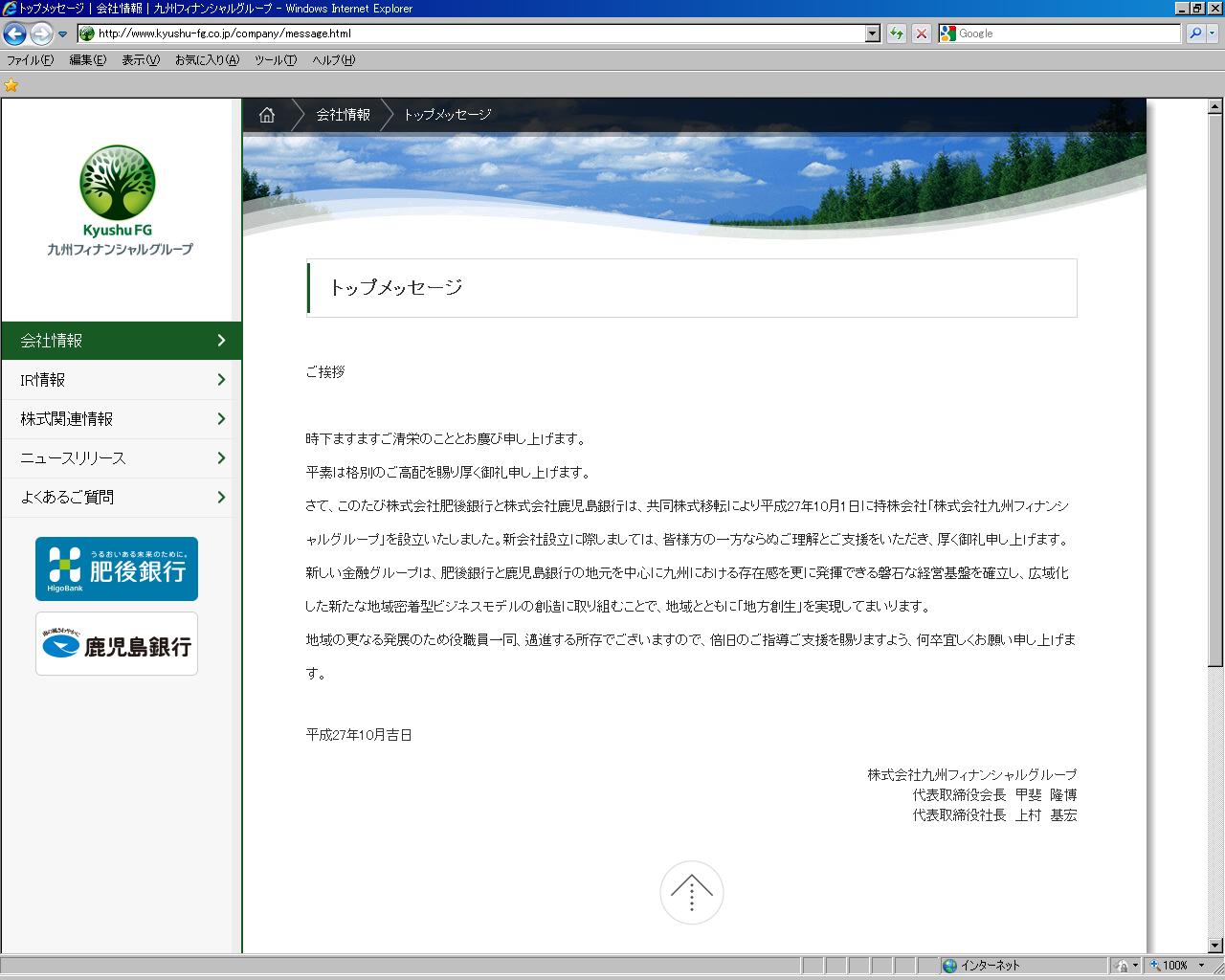
Task: Click the 鹿児島銀行 bank banner
Action: pos(117,644)
